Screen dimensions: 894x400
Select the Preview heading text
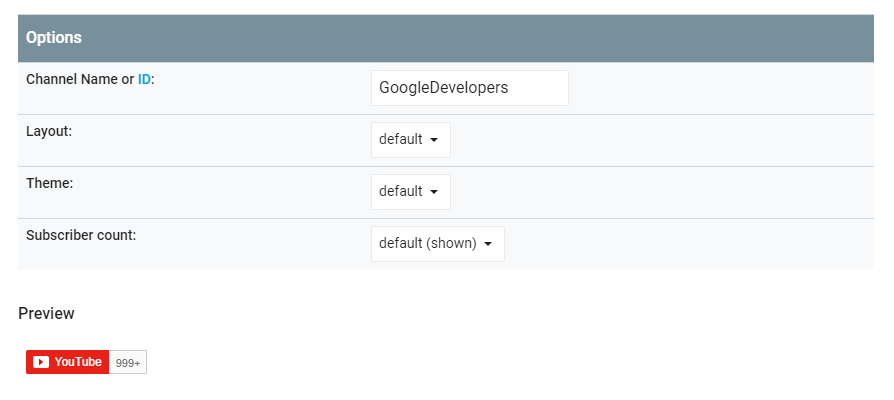[x=46, y=313]
